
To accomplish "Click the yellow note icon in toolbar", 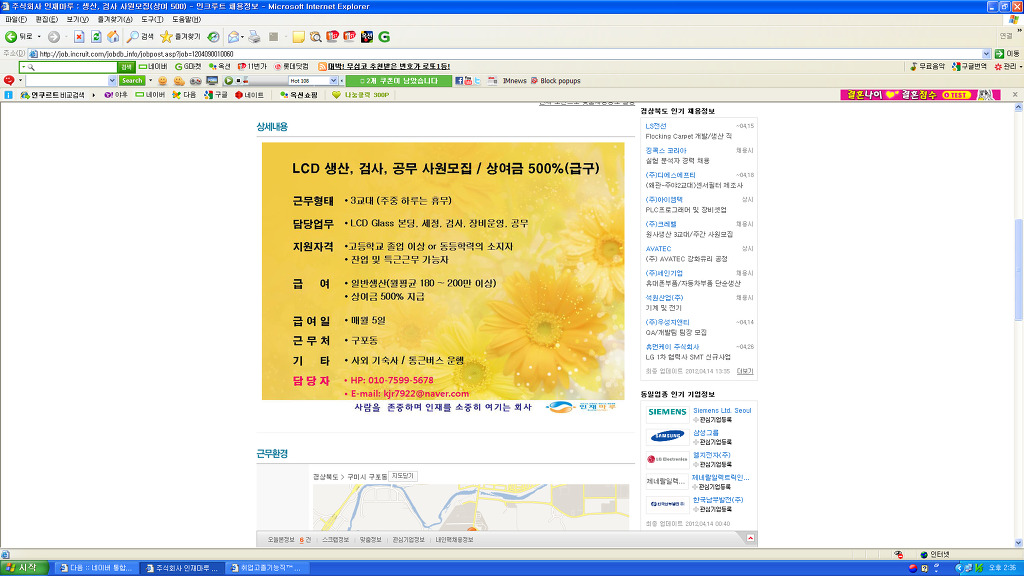I will (x=298, y=37).
